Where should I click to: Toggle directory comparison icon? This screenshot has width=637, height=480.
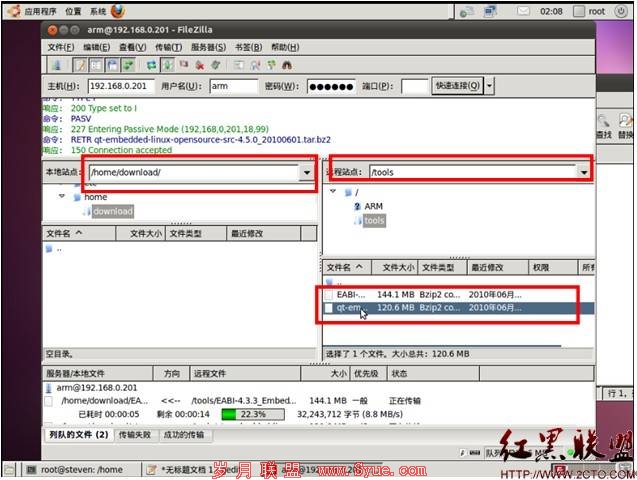tap(255, 65)
